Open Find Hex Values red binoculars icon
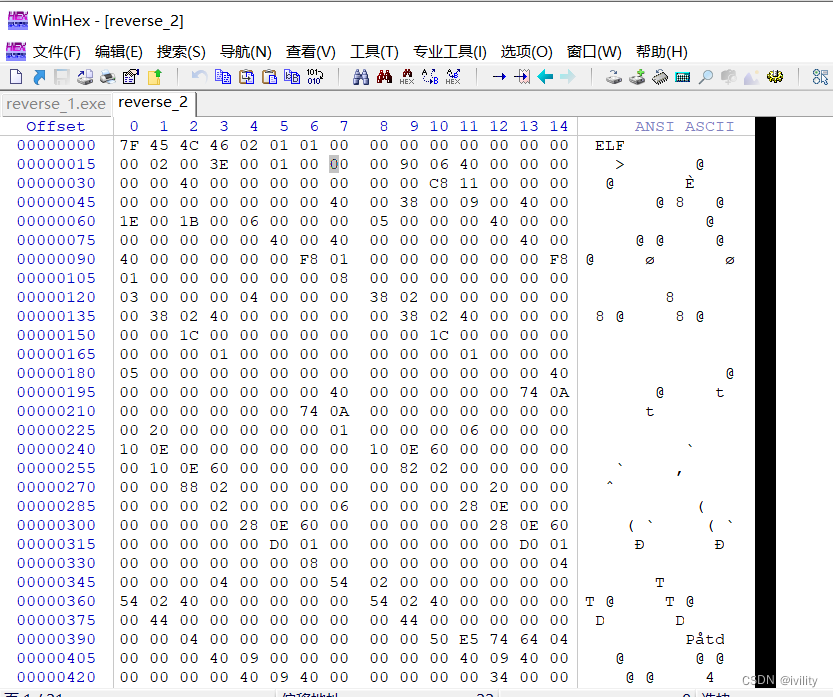The image size is (833, 697). click(x=384, y=77)
